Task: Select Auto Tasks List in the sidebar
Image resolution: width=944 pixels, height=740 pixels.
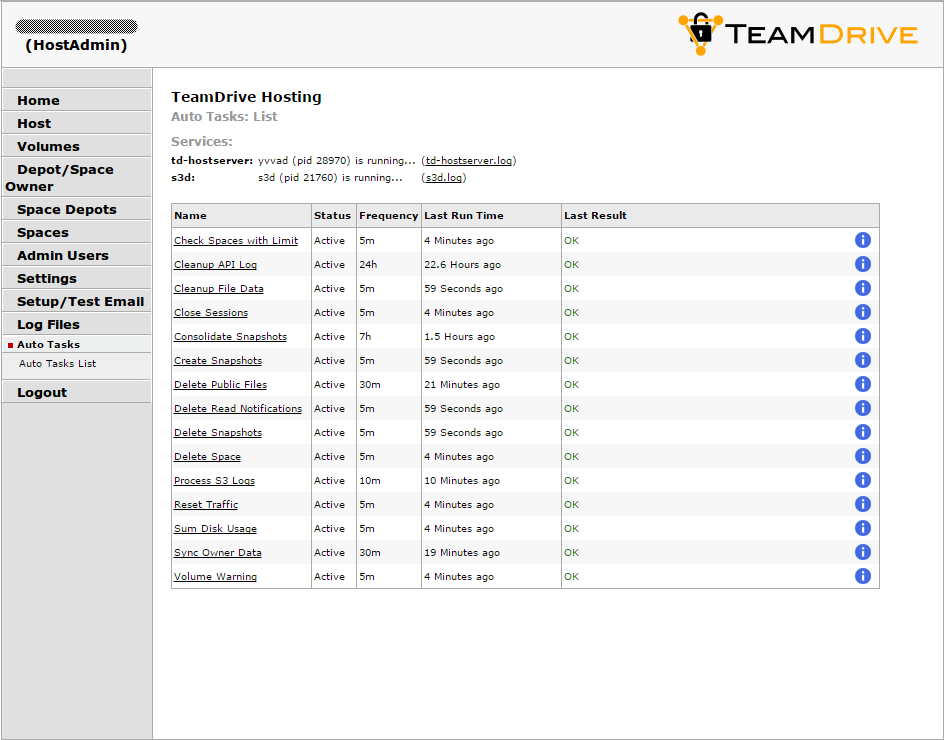Action: coord(56,364)
